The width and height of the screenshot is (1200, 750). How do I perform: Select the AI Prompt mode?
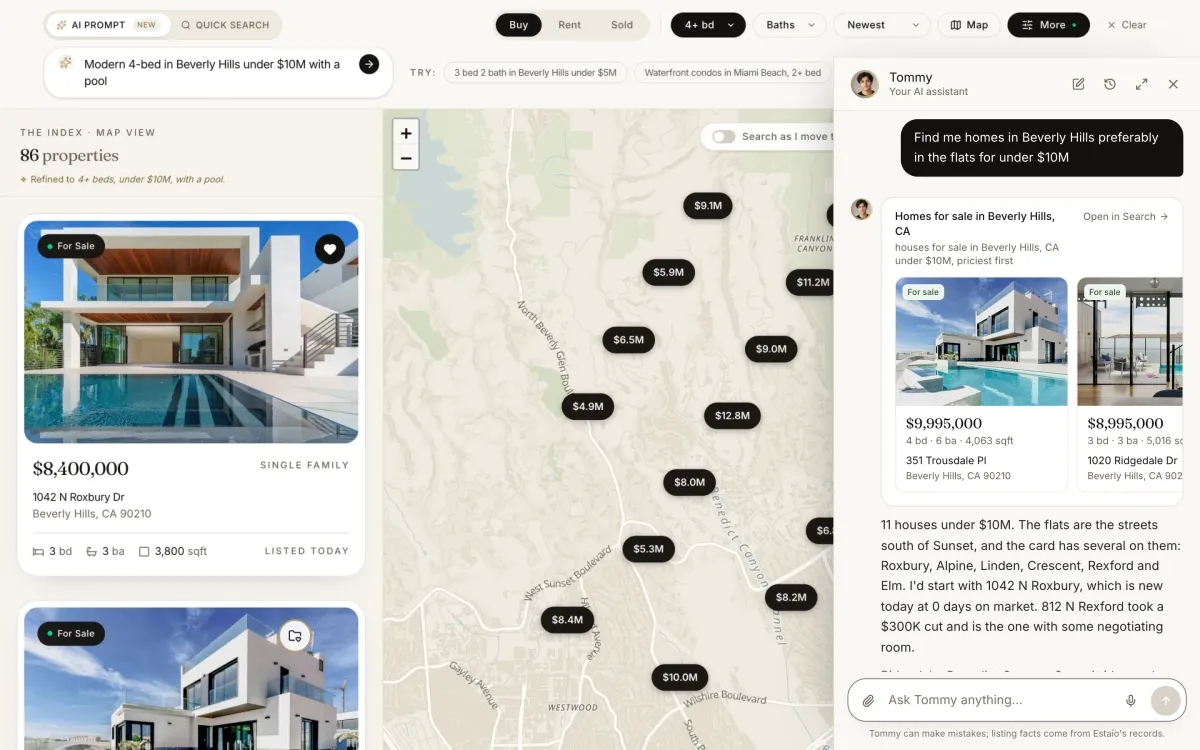[x=107, y=25]
